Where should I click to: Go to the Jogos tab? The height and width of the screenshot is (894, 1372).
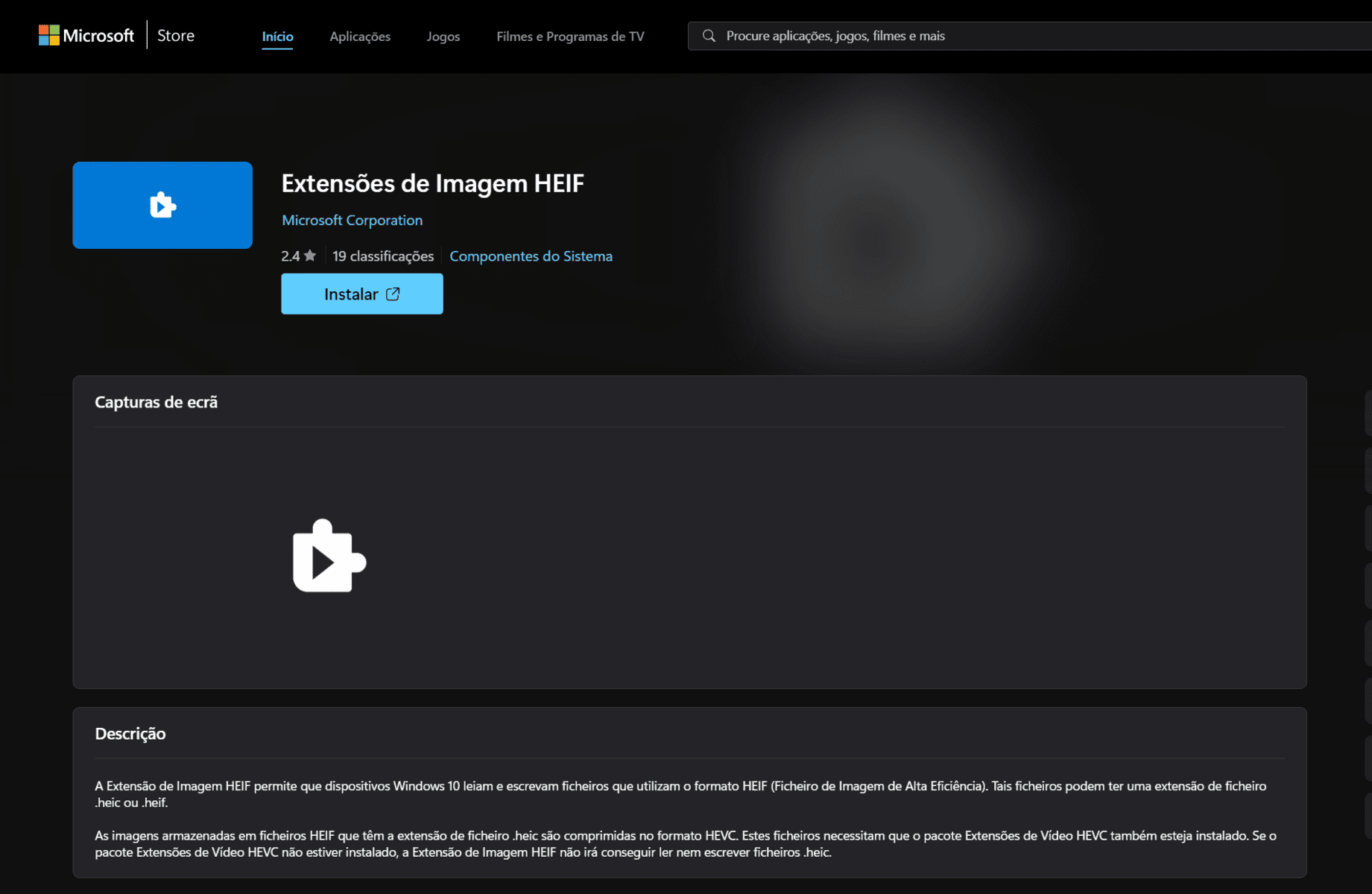tap(443, 37)
